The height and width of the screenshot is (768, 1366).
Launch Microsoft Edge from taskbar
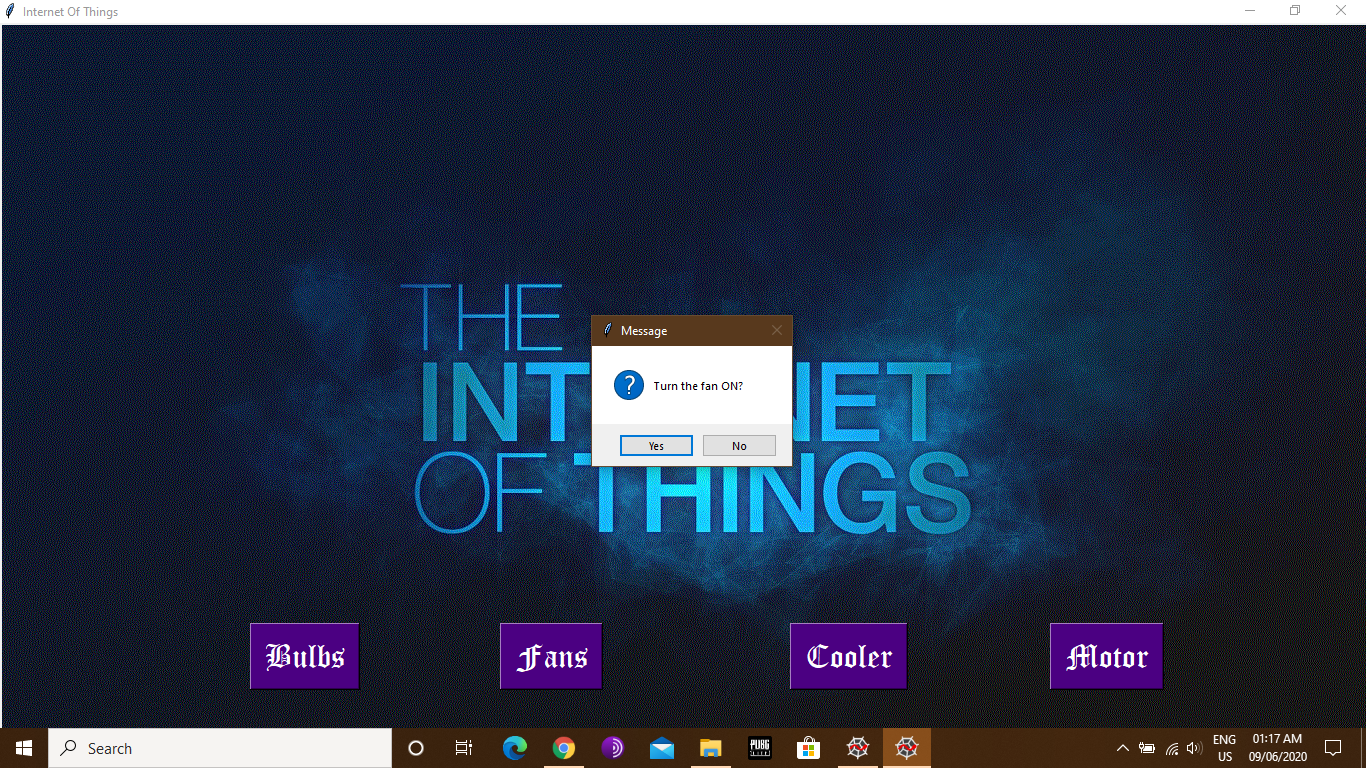[515, 748]
